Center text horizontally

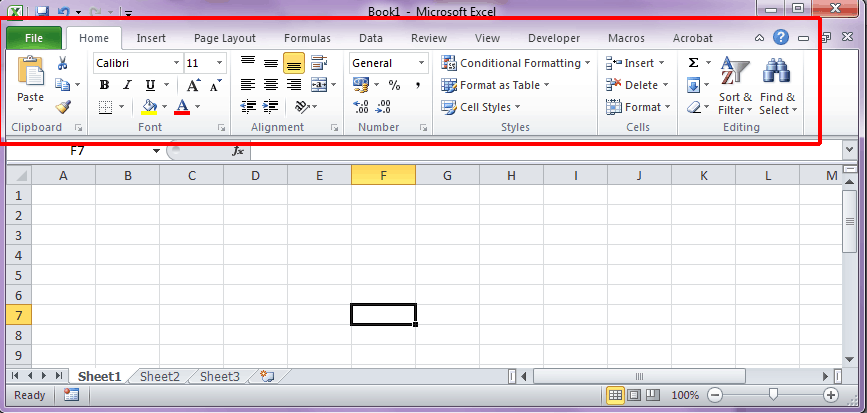pos(271,85)
